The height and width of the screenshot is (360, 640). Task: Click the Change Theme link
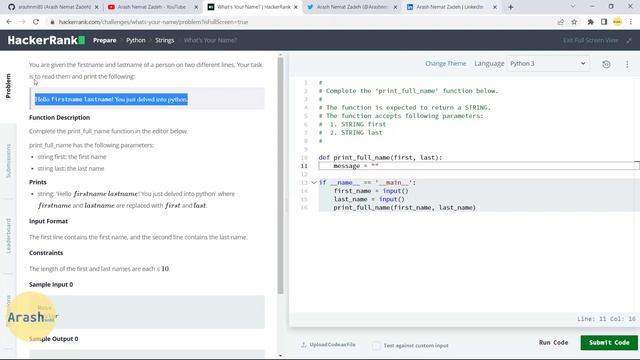[445, 64]
